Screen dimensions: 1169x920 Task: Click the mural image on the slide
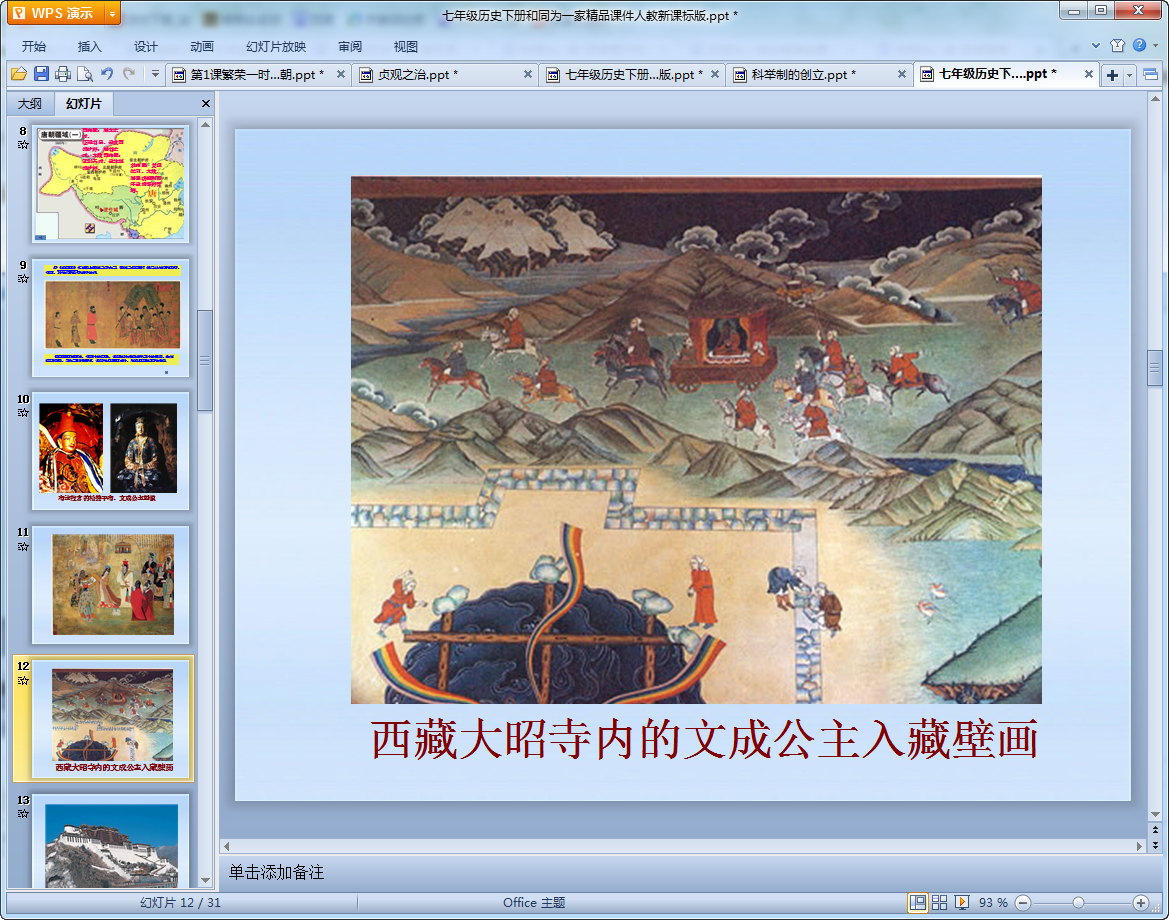[696, 440]
